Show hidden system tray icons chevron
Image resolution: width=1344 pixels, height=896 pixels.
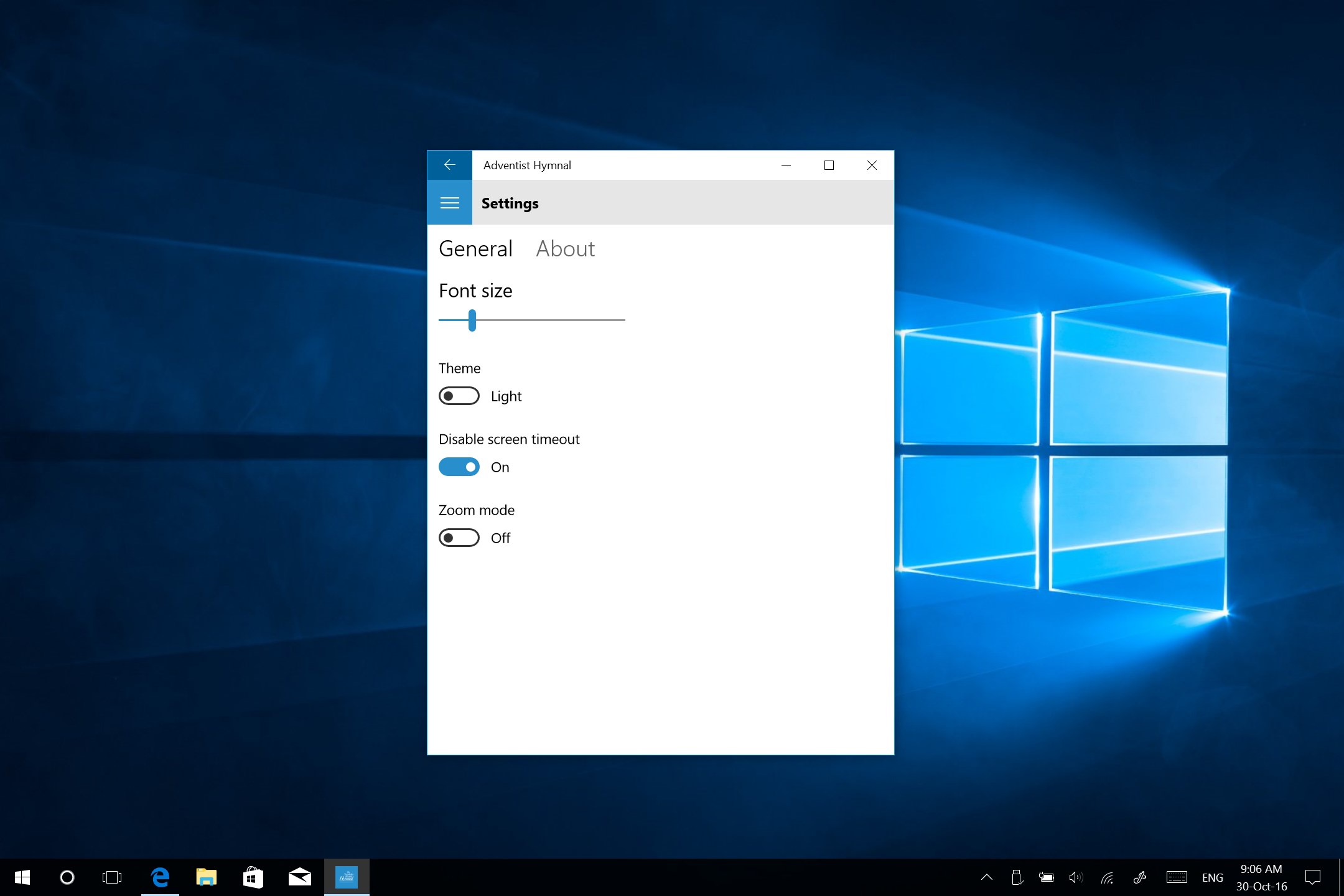(987, 877)
